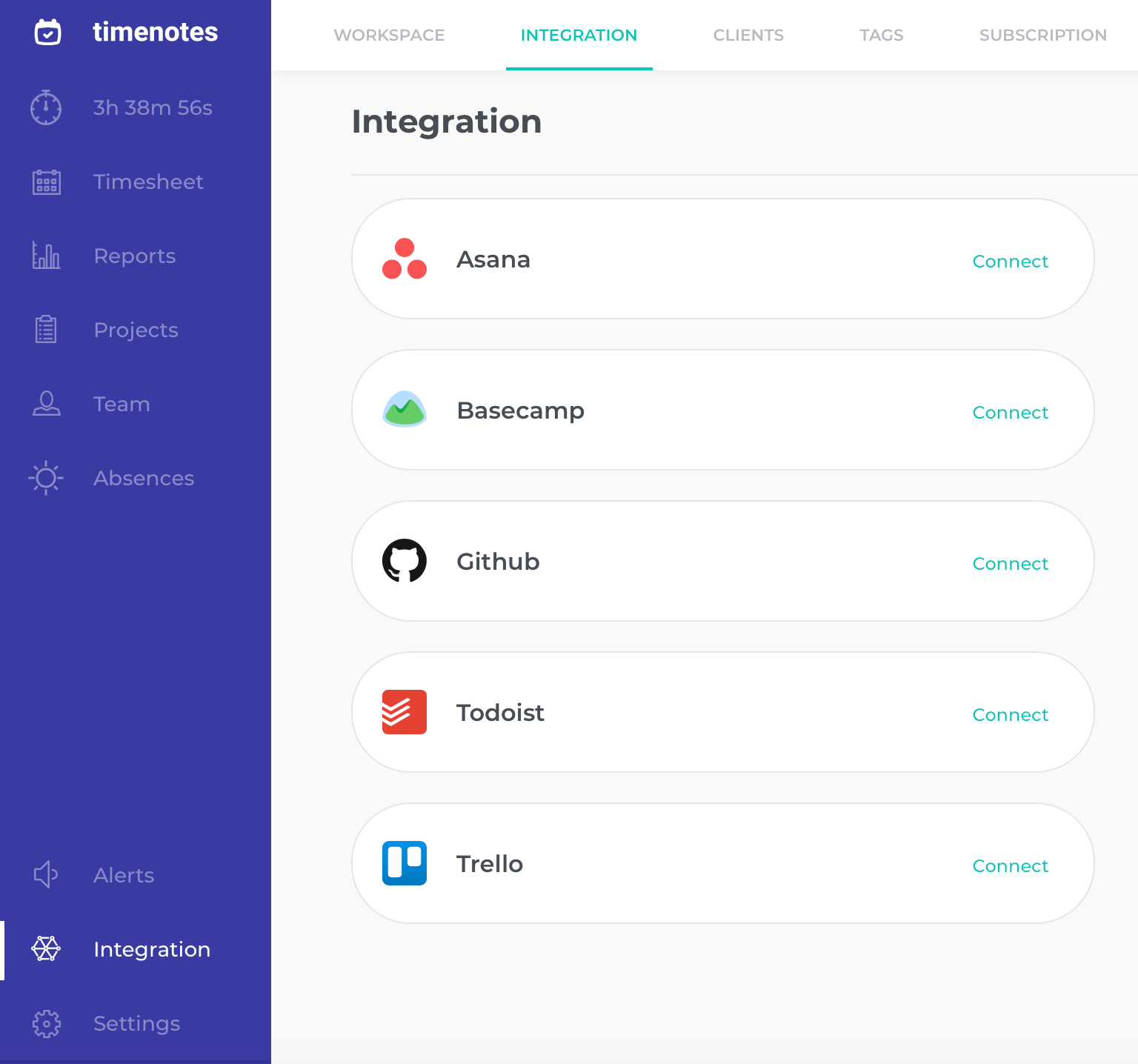Click the timenotes brand name

pos(156,32)
